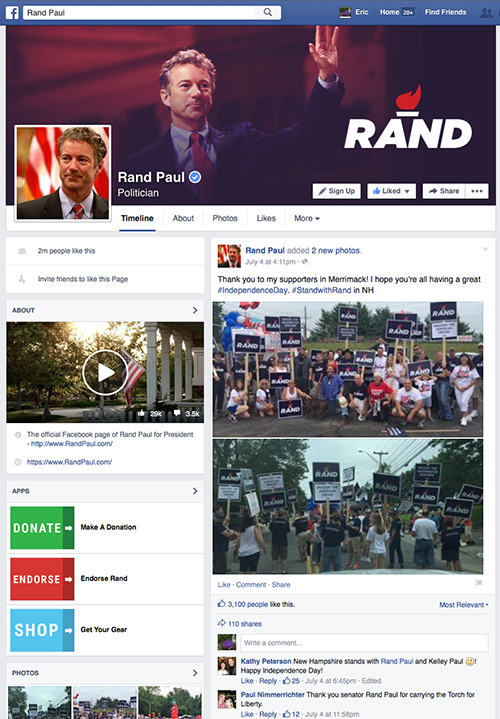Play the About section video
This screenshot has width=500, height=719.
105,372
